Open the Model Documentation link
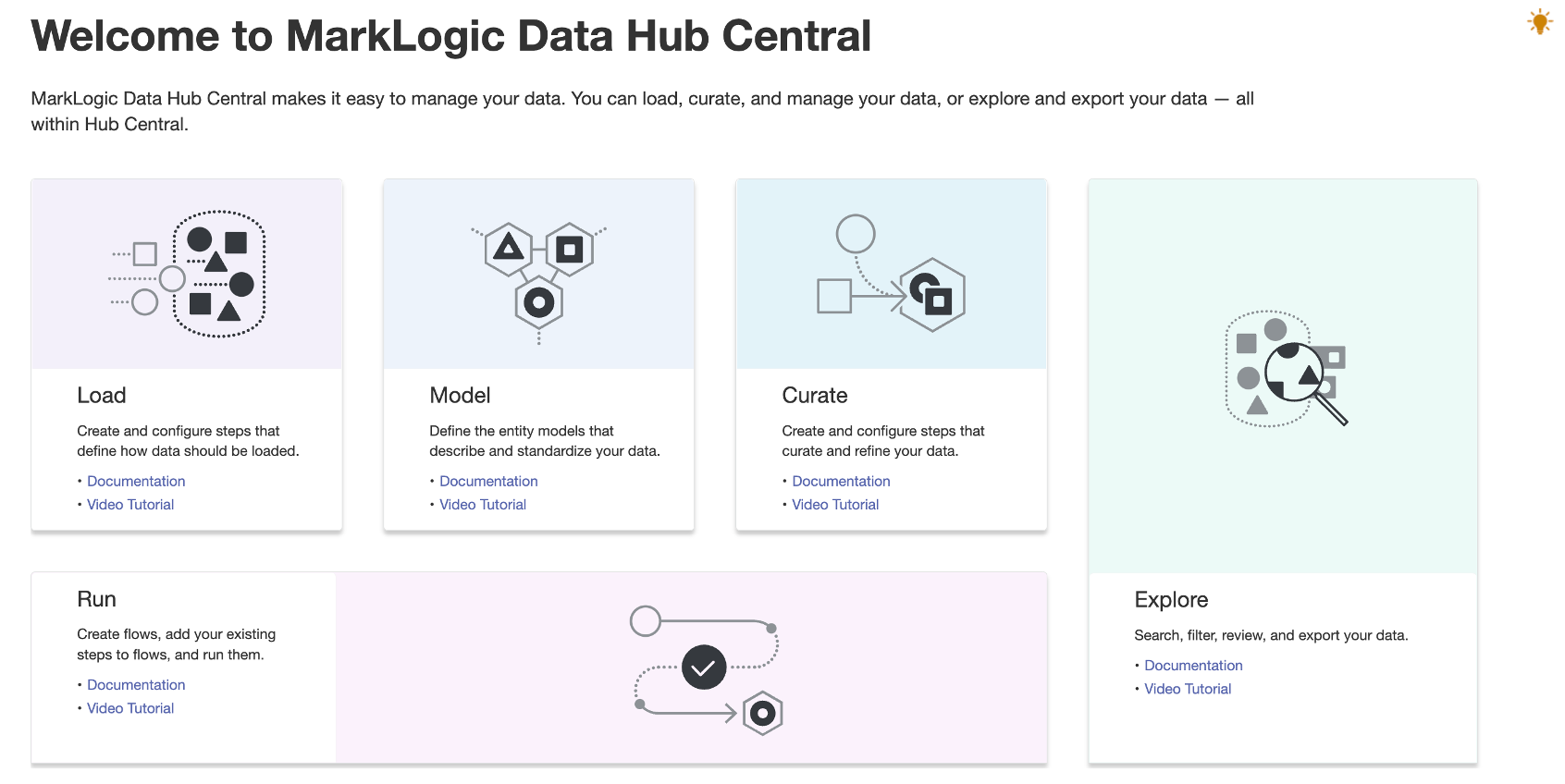 click(488, 481)
